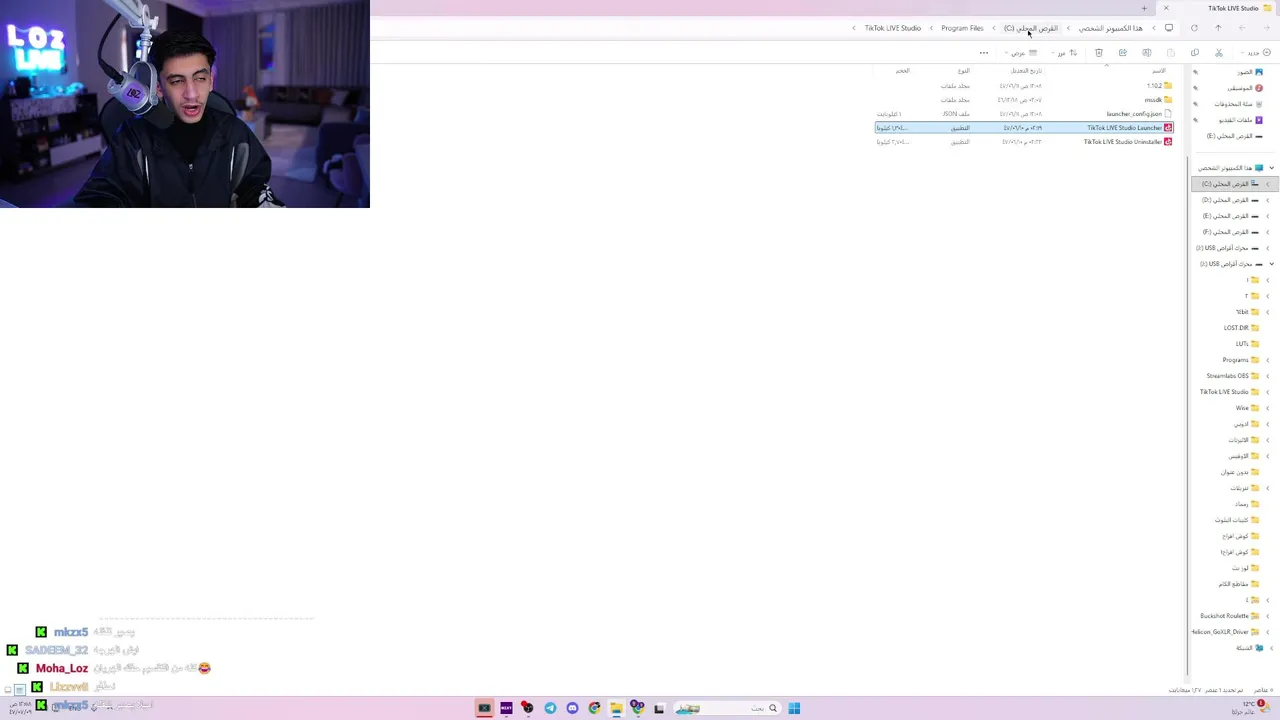The image size is (1280, 720).
Task: Open LOST.DIR folder in sidebar
Action: tap(1241, 328)
